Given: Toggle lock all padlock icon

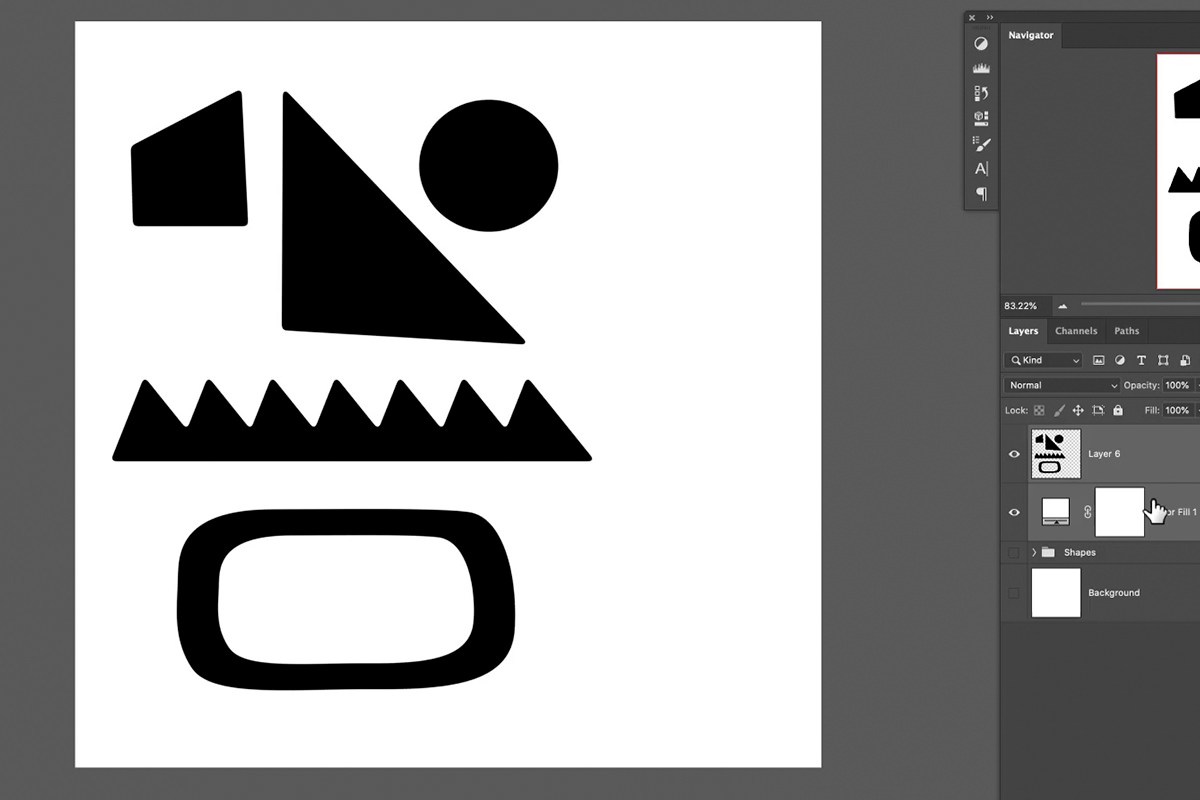Looking at the screenshot, I should 1118,410.
